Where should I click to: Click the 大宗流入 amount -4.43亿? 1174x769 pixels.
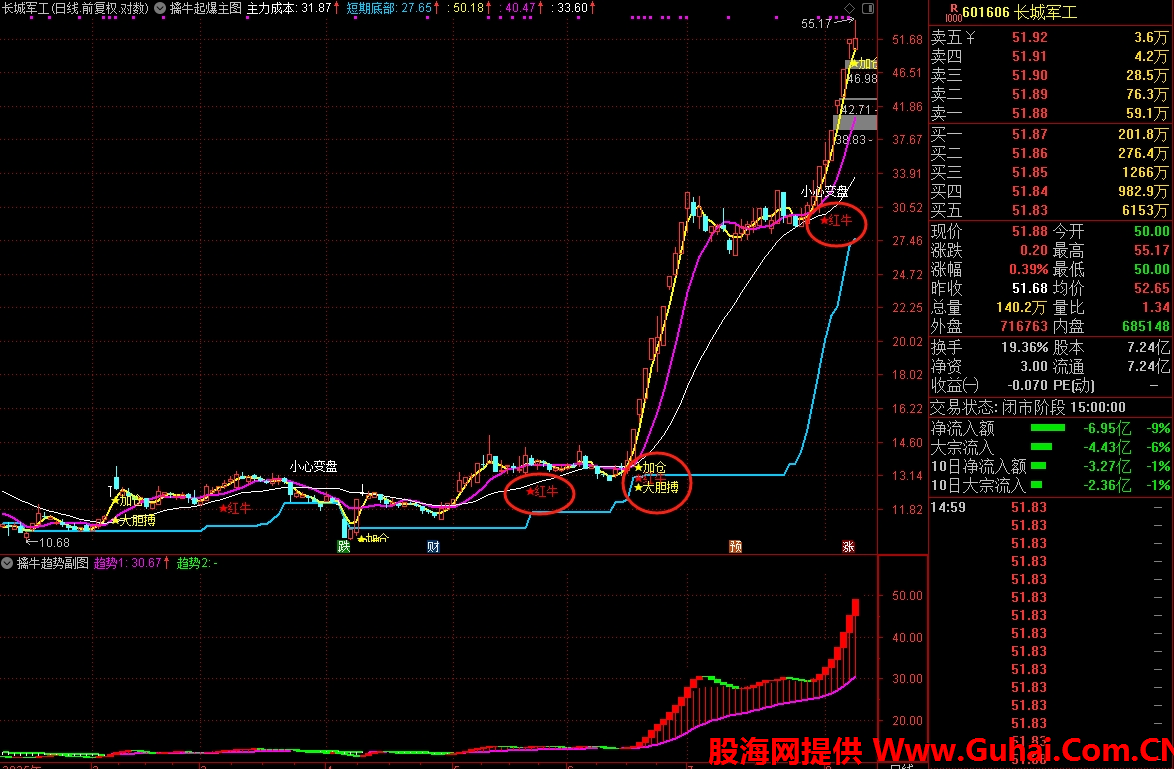coord(1107,447)
